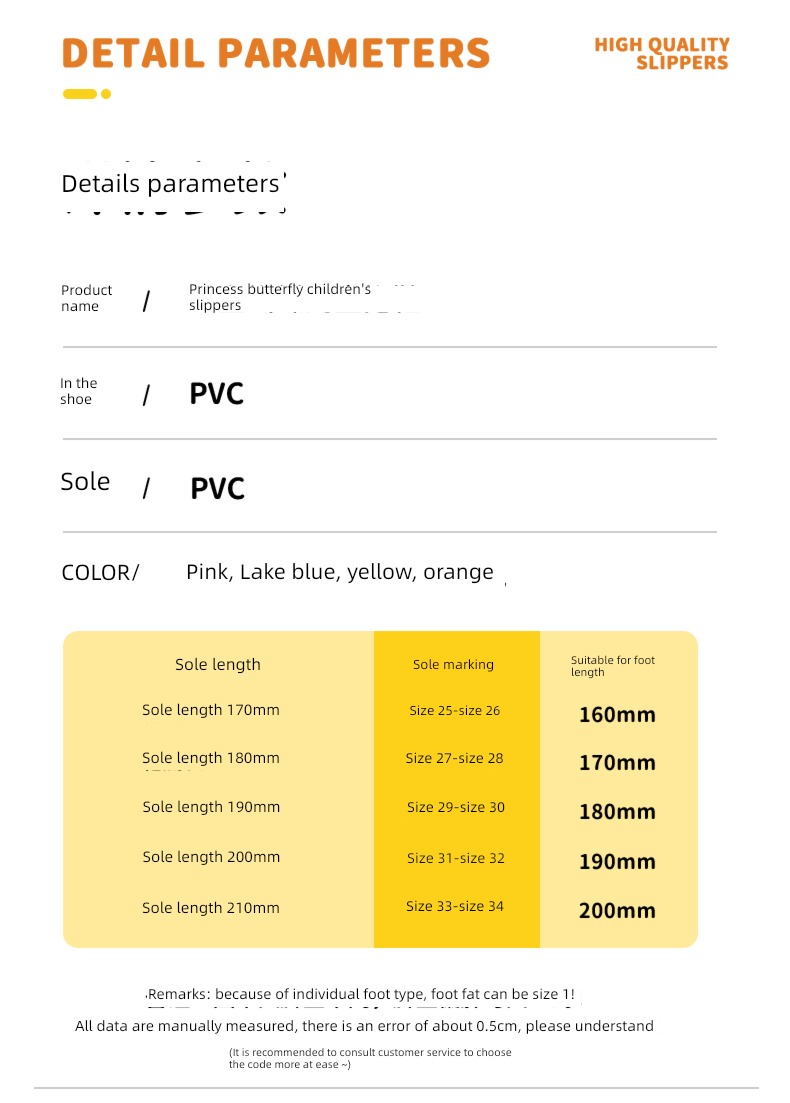Click the small yellow dot decoration
The height and width of the screenshot is (1103, 790).
106,94
